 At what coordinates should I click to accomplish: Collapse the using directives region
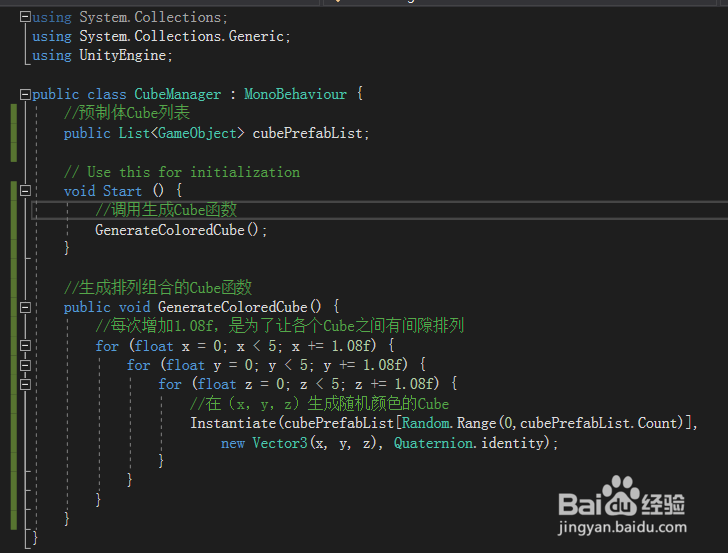point(25,17)
